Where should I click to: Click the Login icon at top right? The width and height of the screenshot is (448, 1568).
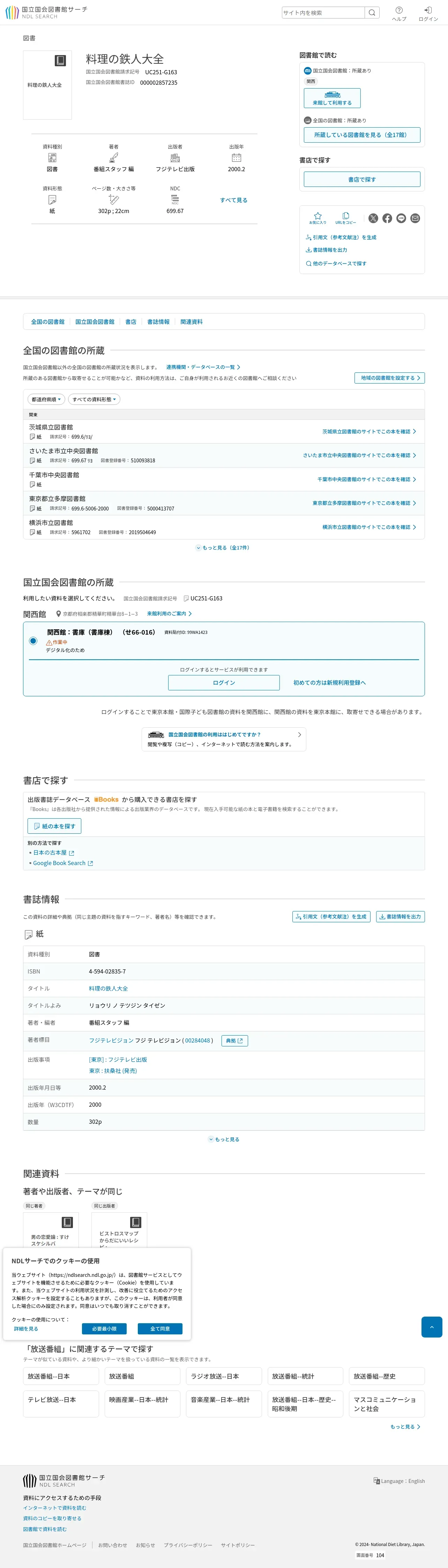tap(428, 13)
